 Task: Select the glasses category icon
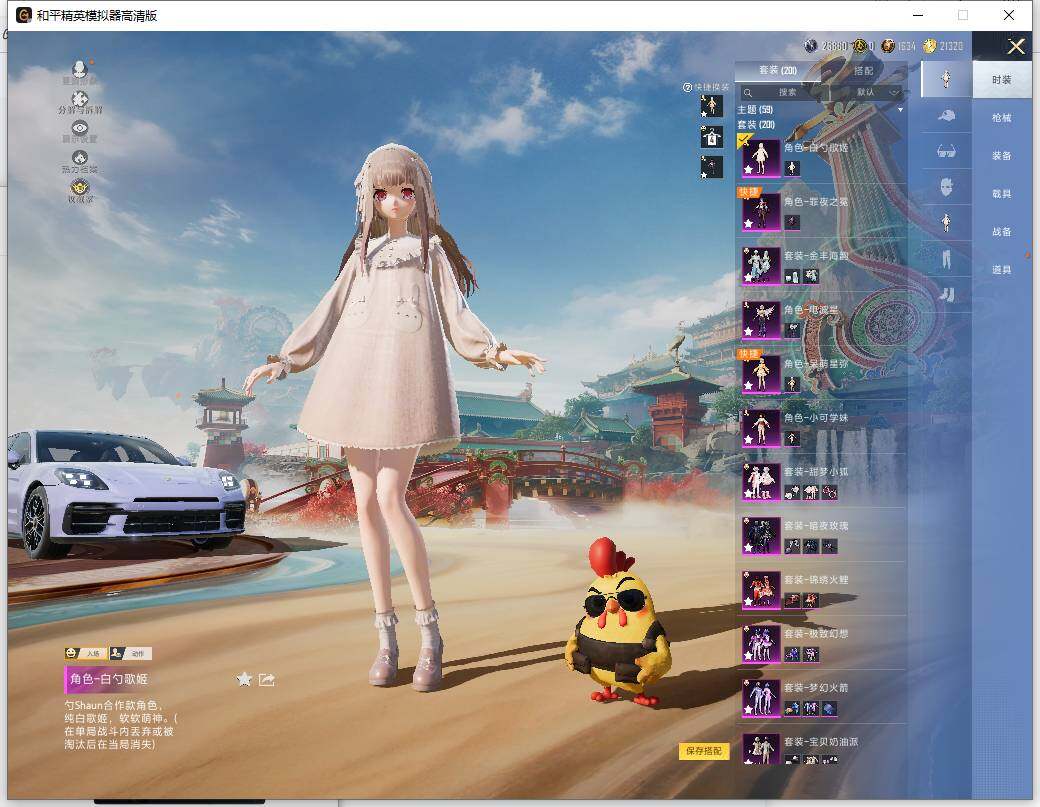coord(946,151)
